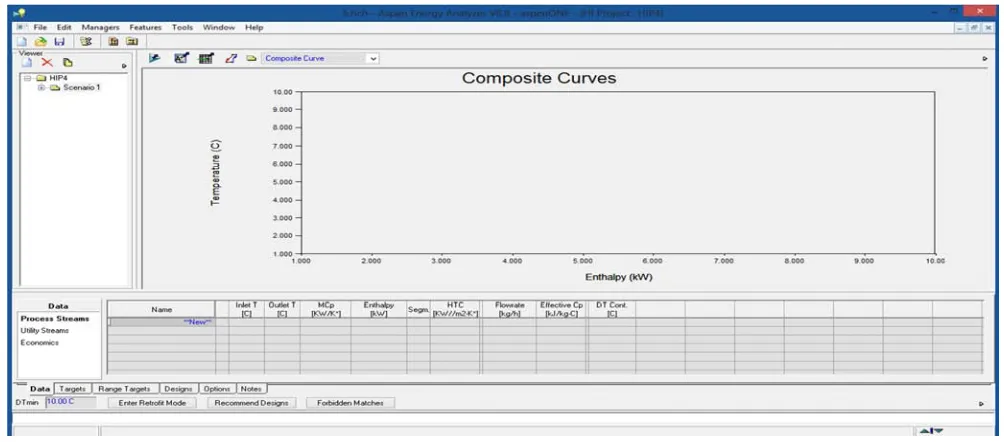Create a new case from main toolbar
The height and width of the screenshot is (442, 1004).
(x=22, y=42)
